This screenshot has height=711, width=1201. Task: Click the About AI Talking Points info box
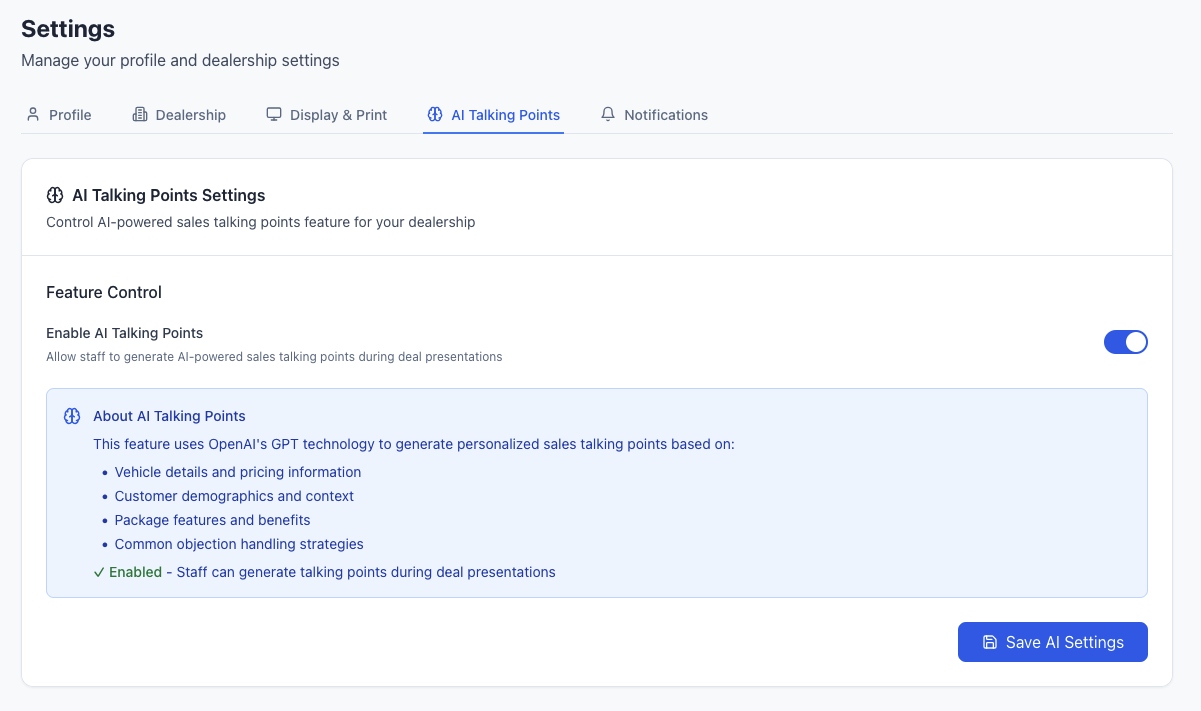[597, 492]
